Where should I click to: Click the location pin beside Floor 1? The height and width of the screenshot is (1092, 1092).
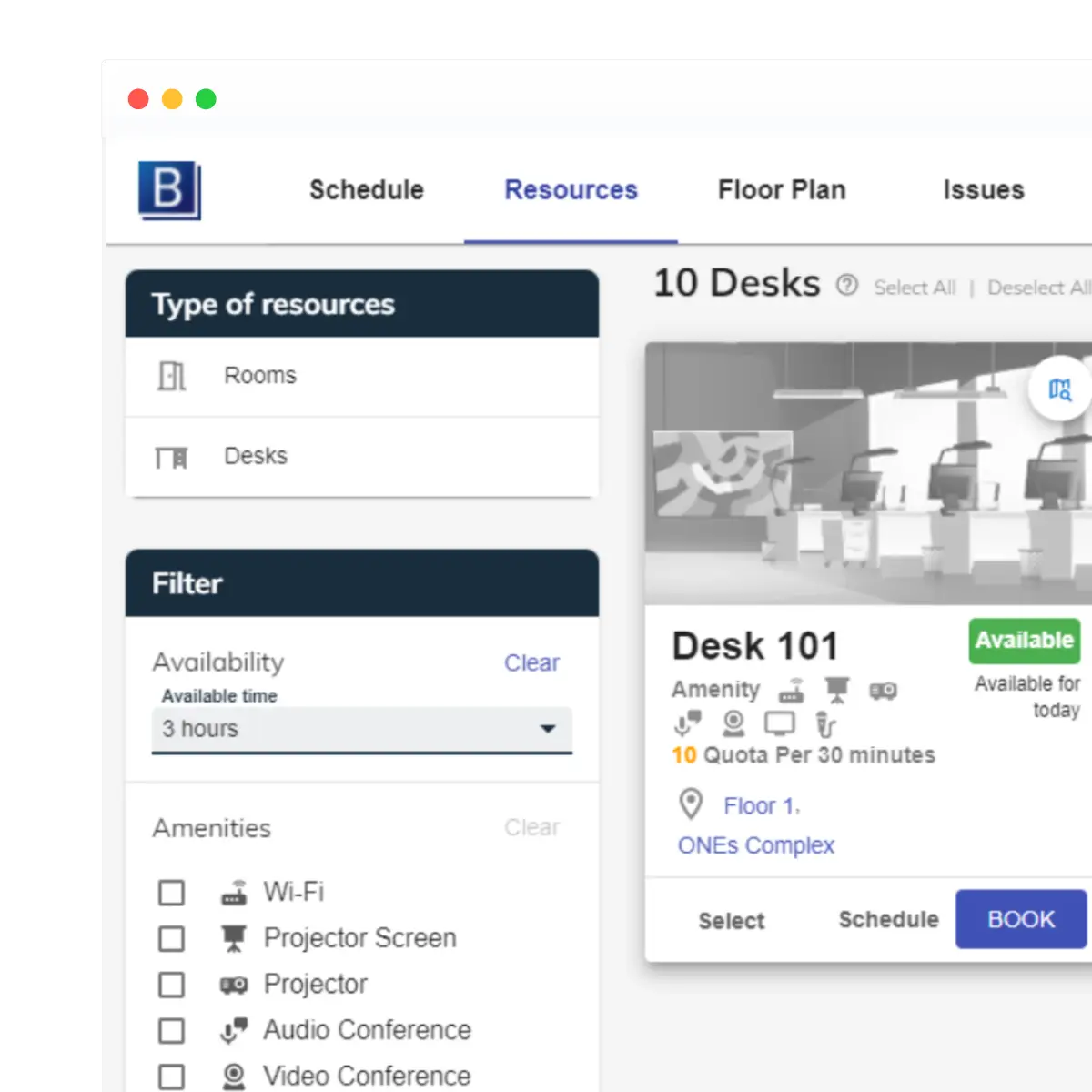pyautogui.click(x=691, y=804)
